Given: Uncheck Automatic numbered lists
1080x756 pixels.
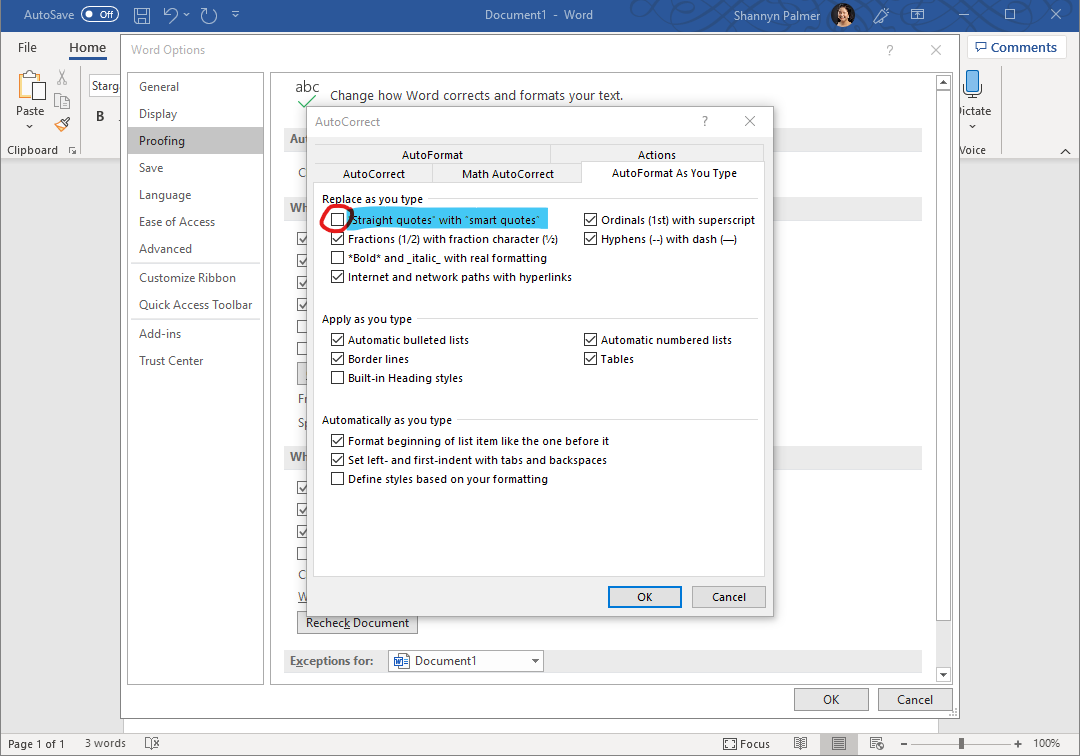Looking at the screenshot, I should click(590, 339).
